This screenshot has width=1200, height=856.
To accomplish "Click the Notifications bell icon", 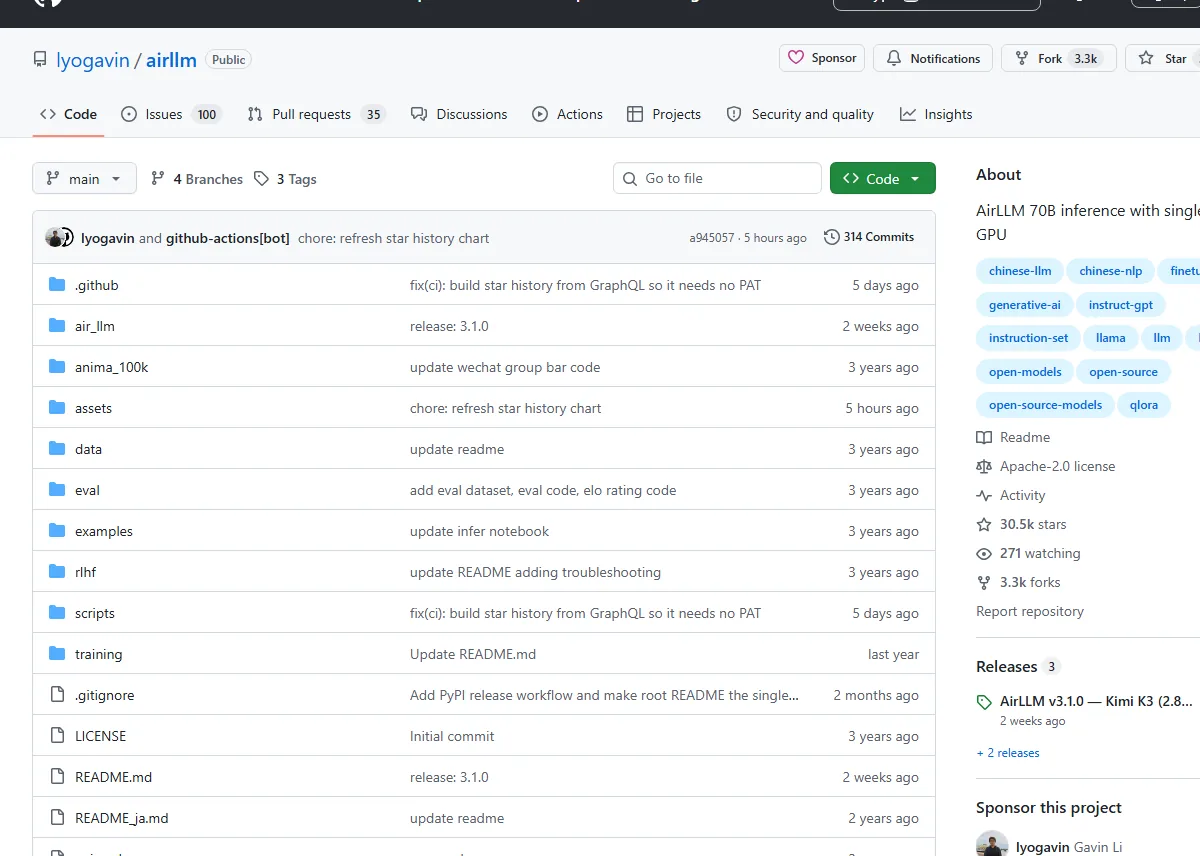I will (894, 58).
